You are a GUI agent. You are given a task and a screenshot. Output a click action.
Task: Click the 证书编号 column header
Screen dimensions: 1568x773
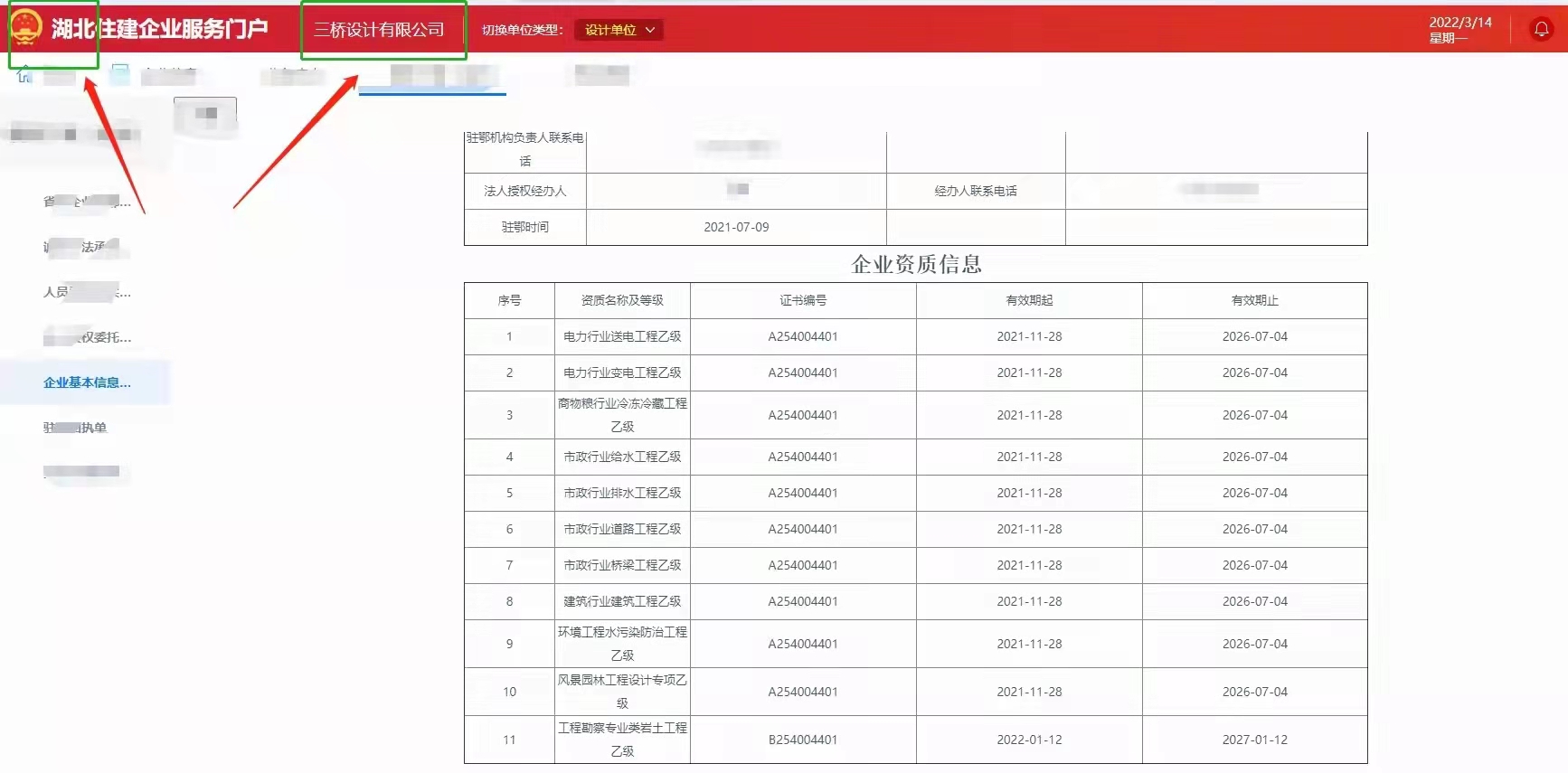(x=803, y=300)
